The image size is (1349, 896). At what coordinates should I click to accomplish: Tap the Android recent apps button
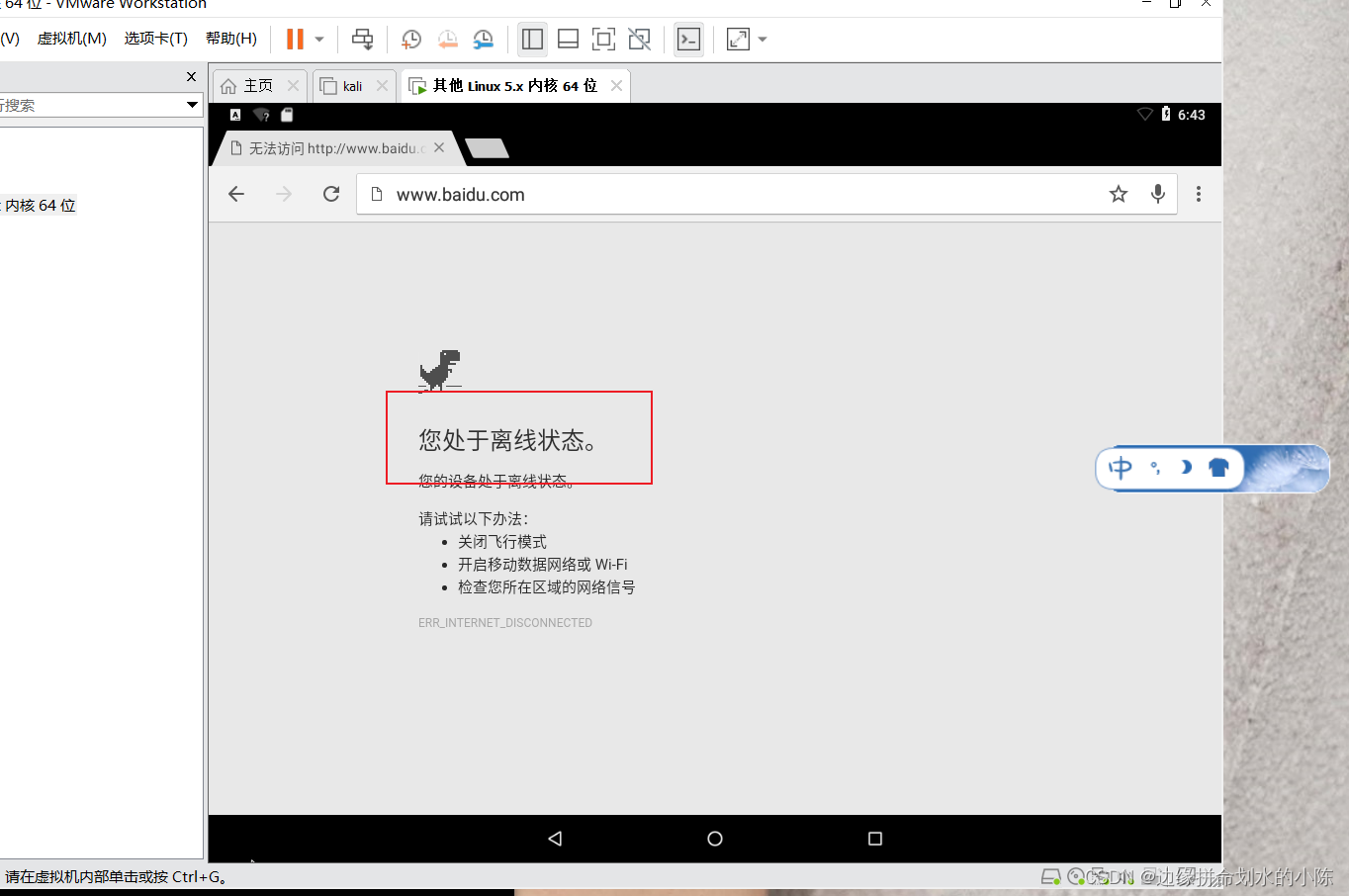click(875, 839)
